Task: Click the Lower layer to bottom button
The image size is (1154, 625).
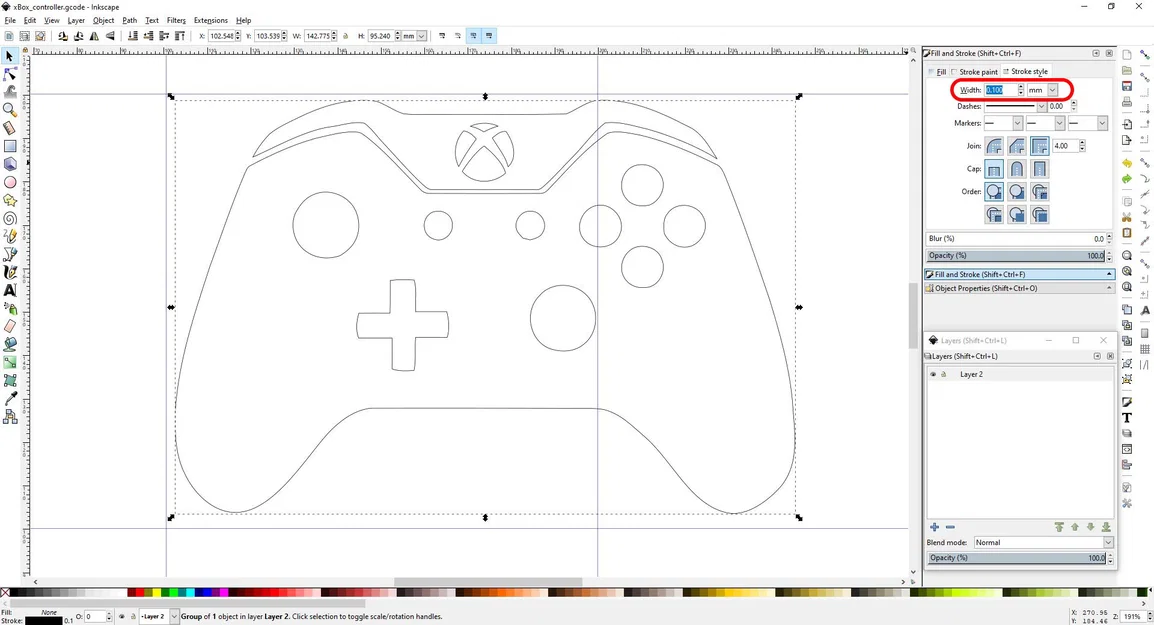Action: point(1105,527)
